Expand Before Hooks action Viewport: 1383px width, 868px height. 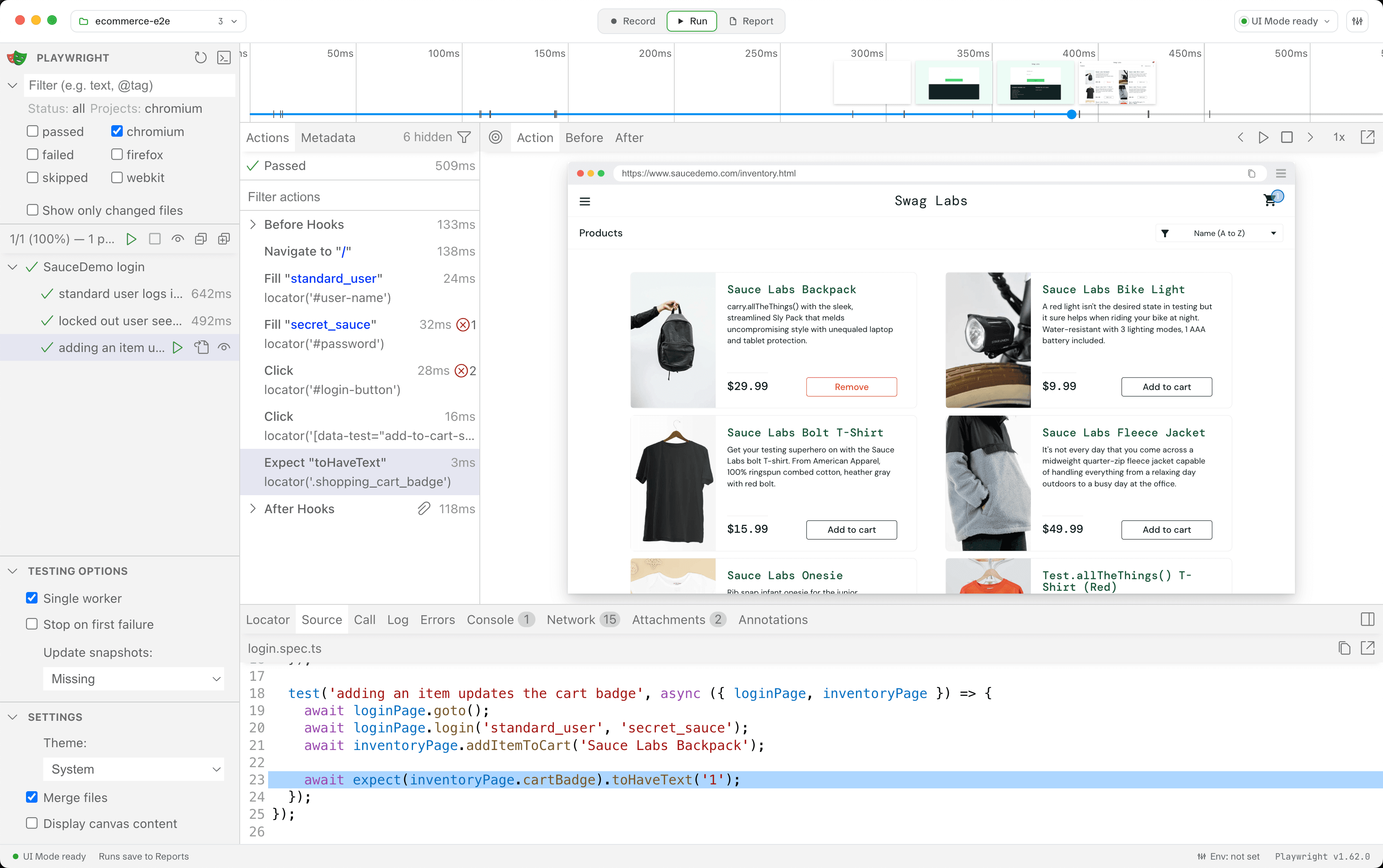[x=253, y=224]
